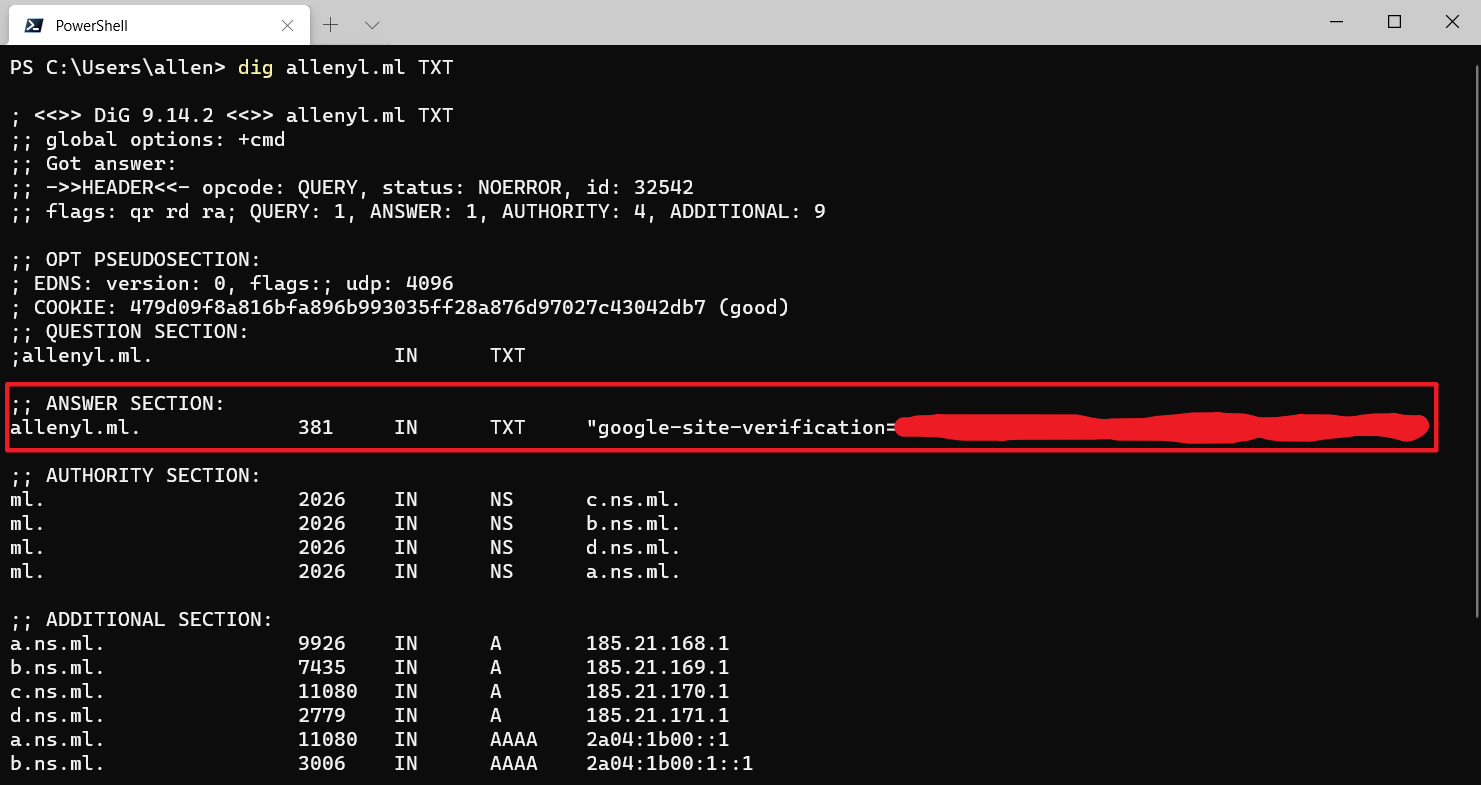Click the IPv6 address 2a04:1b00::1
The height and width of the screenshot is (785, 1481).
[657, 740]
